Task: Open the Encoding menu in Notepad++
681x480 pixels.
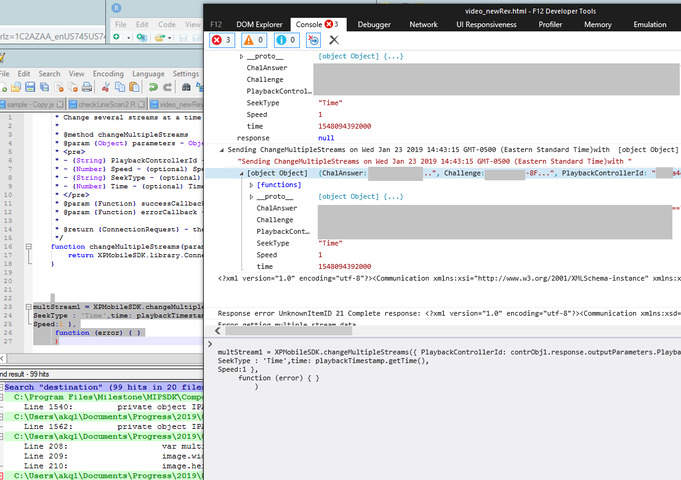Action: (x=109, y=73)
